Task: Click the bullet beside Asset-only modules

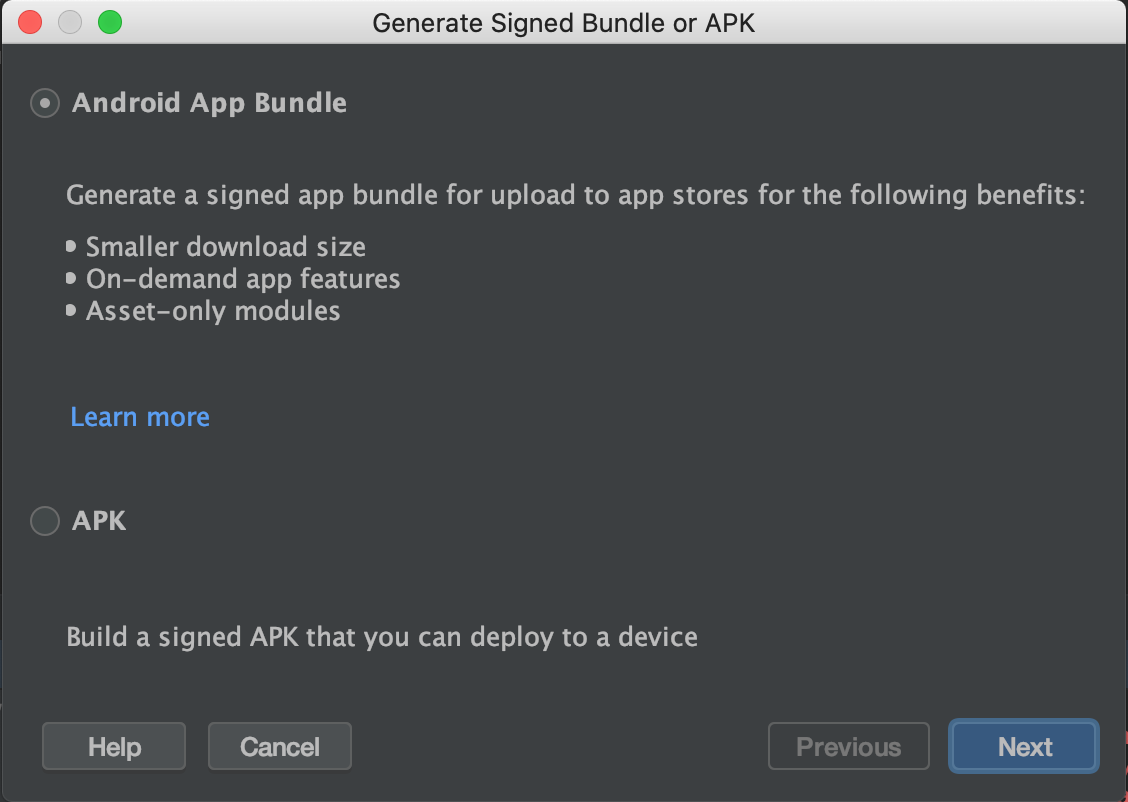Action: pos(71,311)
